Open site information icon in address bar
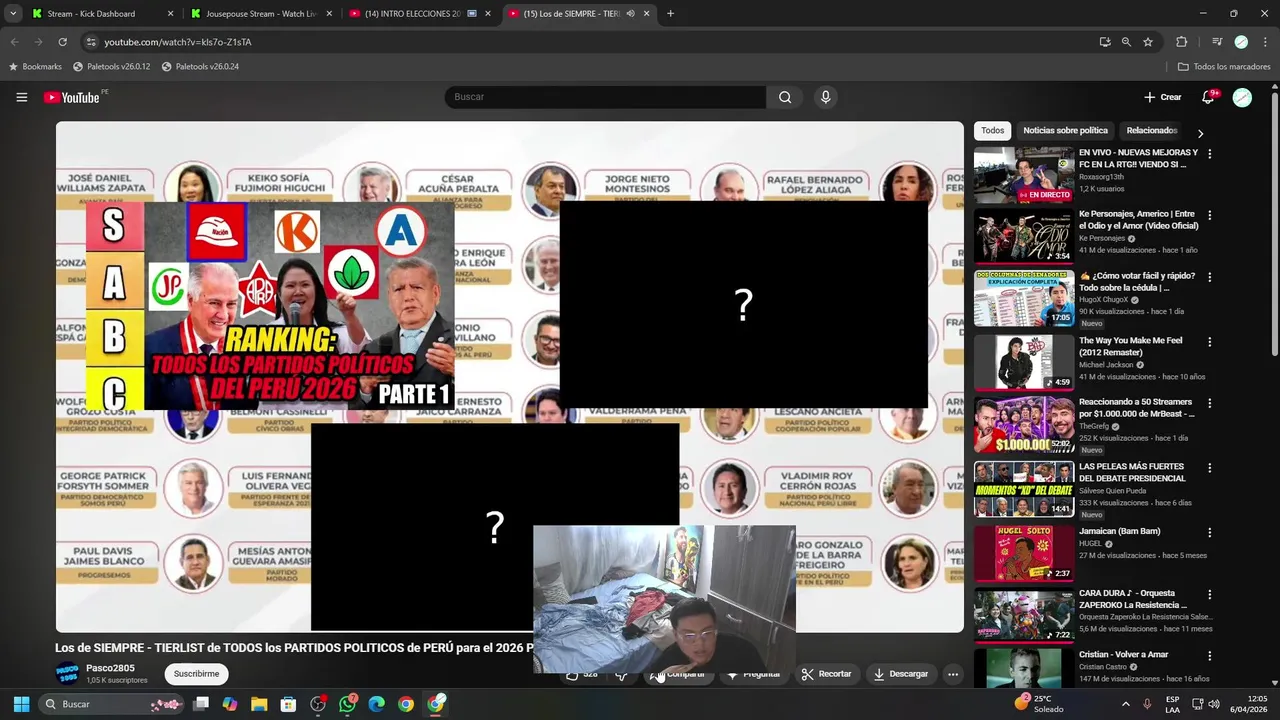The image size is (1280, 720). click(91, 42)
